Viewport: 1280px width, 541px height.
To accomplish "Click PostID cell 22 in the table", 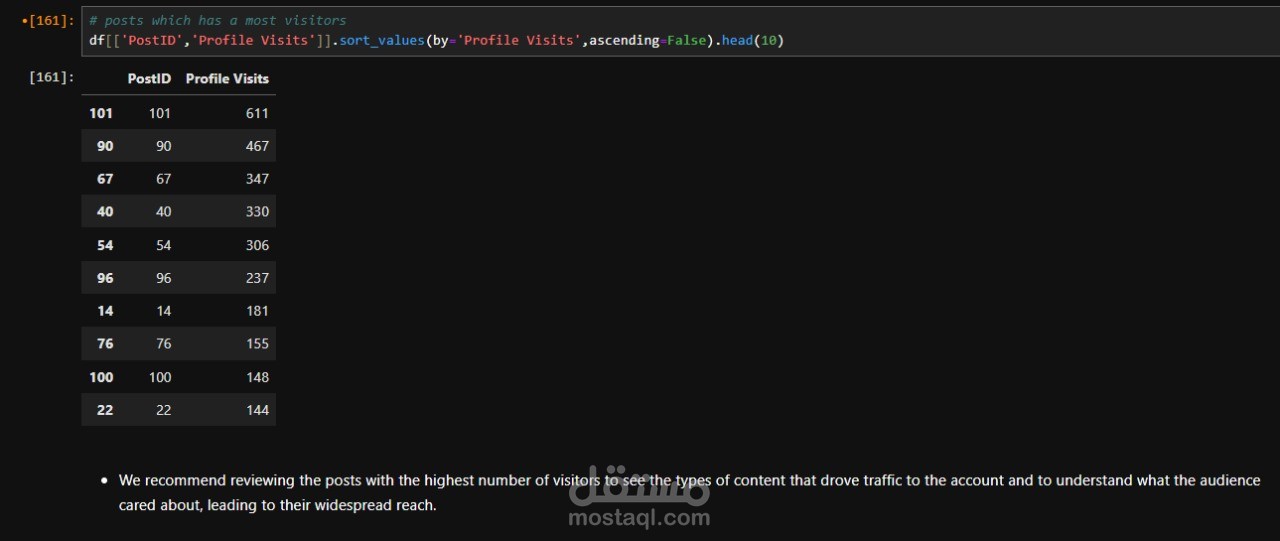I will click(164, 410).
